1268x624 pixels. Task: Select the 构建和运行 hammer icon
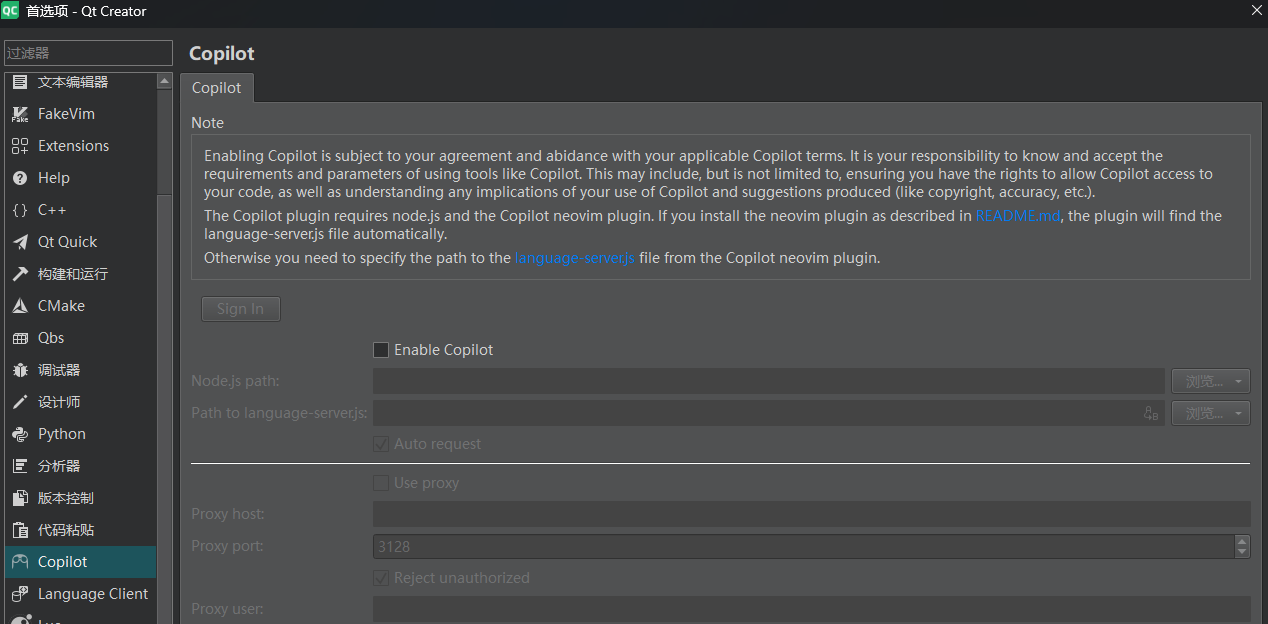pyautogui.click(x=20, y=274)
